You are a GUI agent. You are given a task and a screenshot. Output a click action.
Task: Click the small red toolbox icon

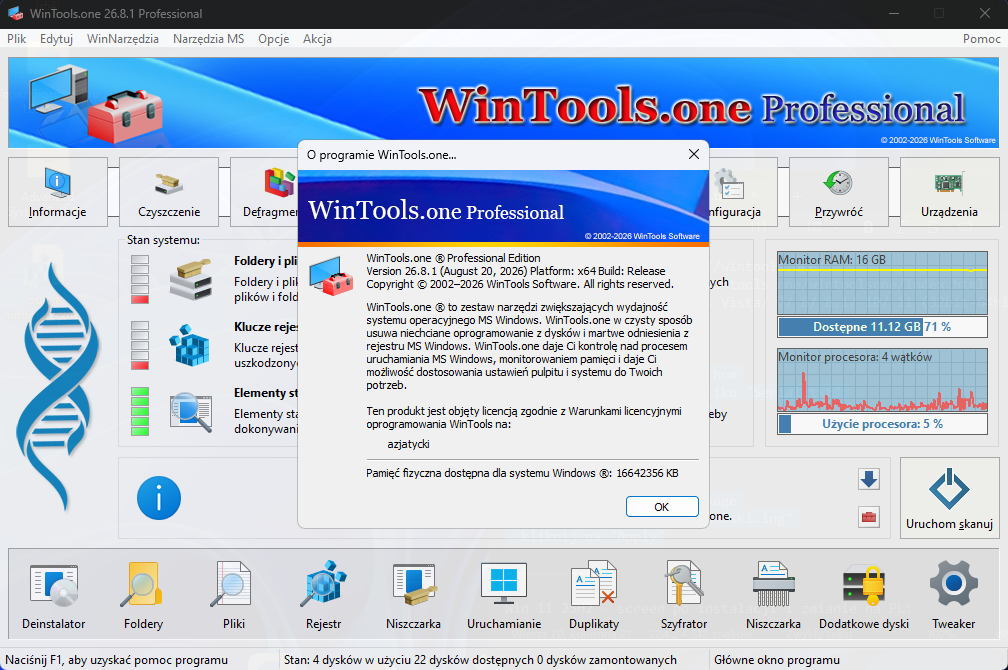click(869, 517)
